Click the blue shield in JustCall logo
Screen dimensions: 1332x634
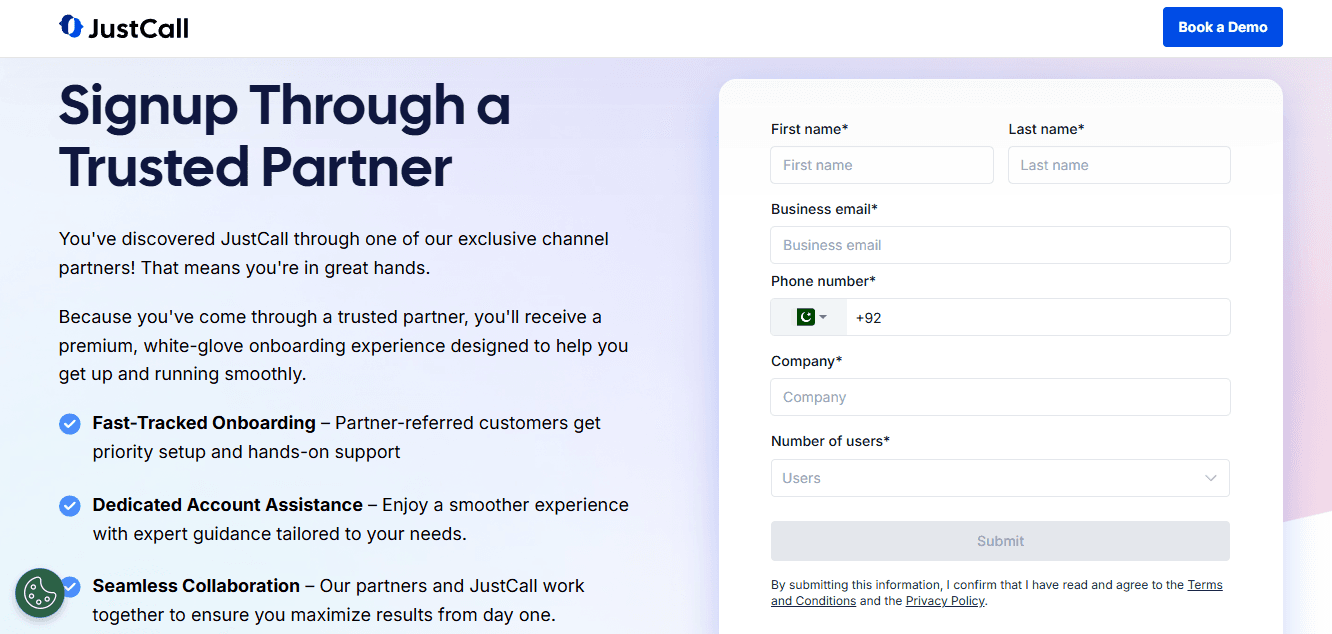tap(70, 26)
